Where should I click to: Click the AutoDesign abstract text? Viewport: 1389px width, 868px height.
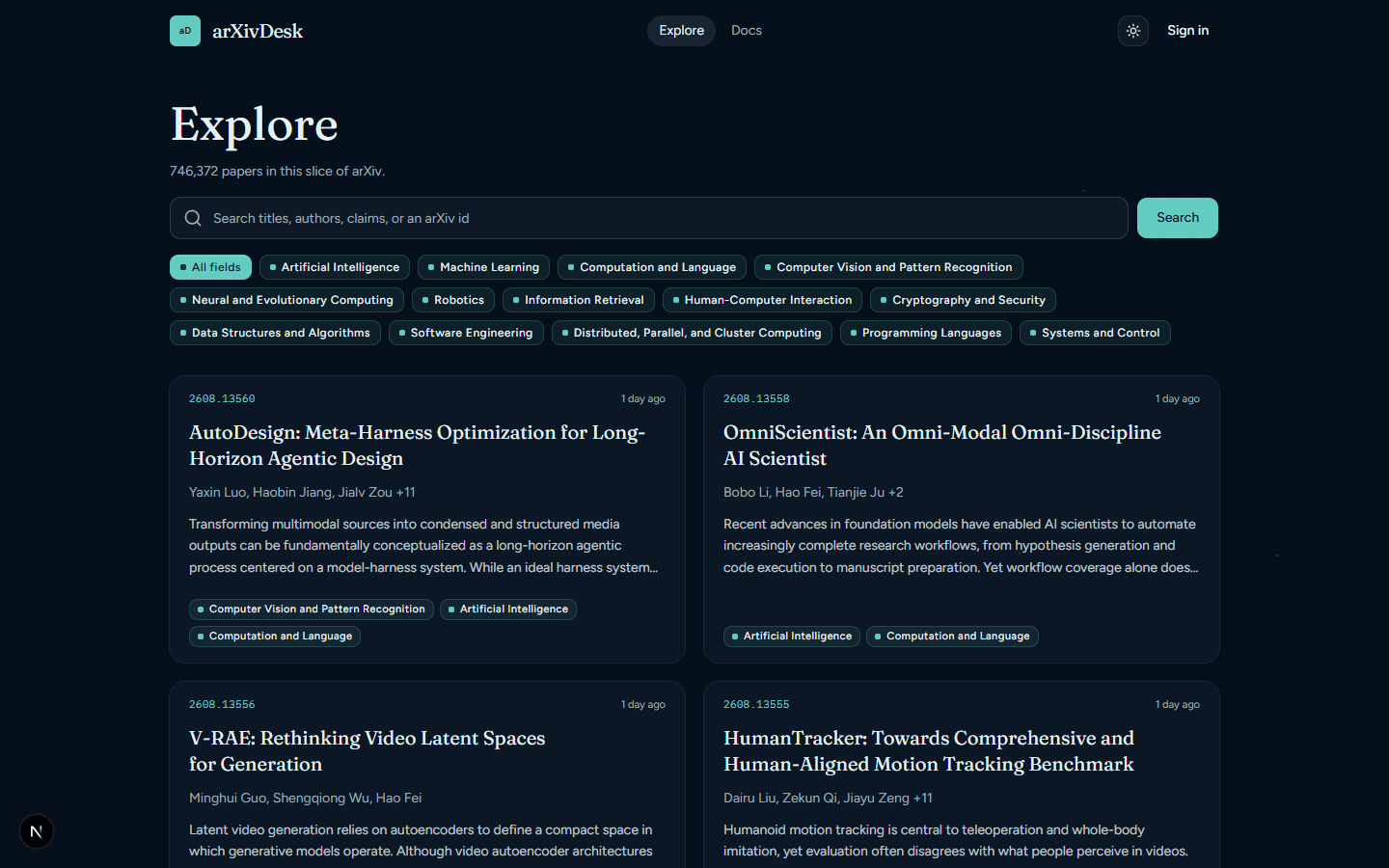[x=423, y=546]
